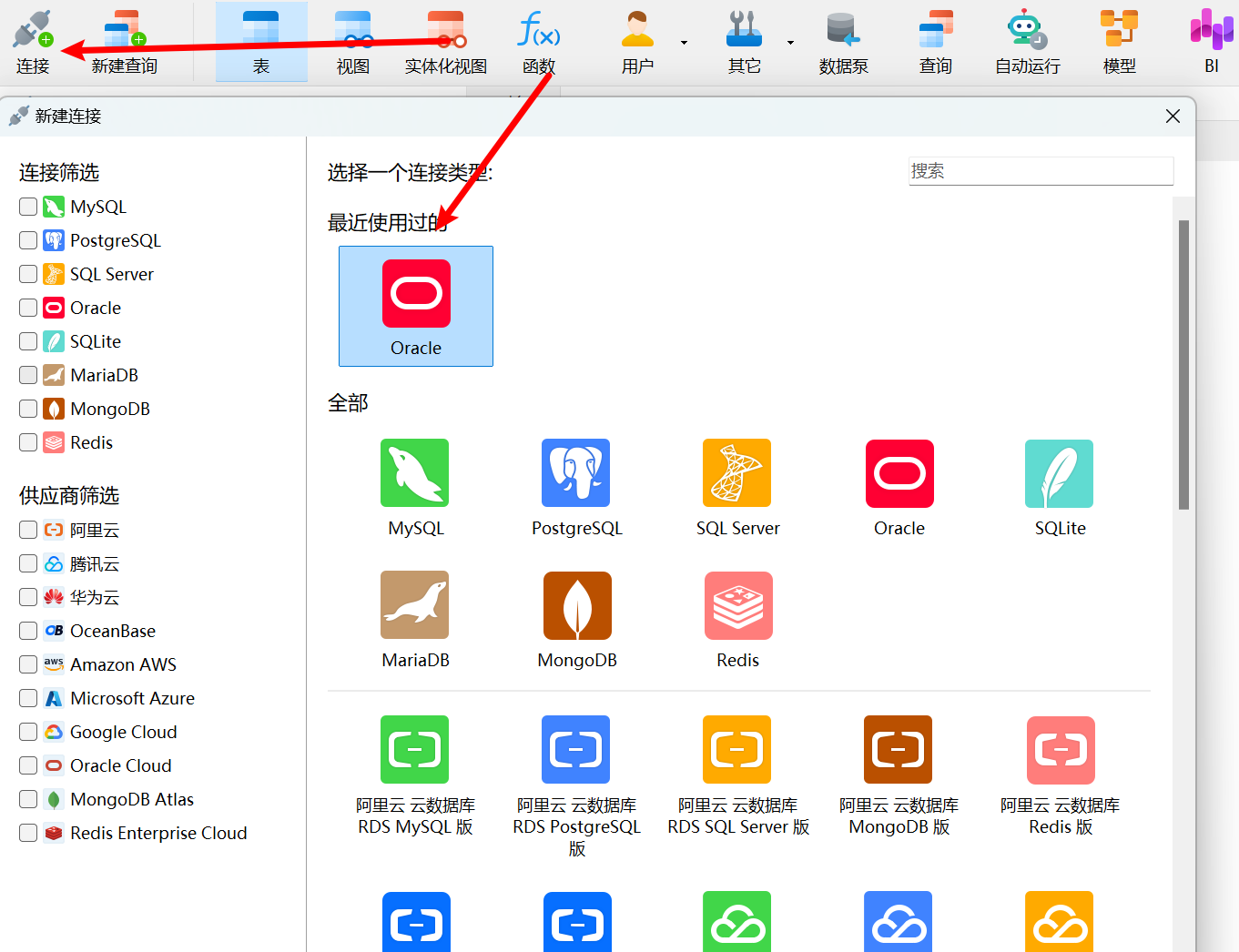The height and width of the screenshot is (952, 1239).
Task: Tick the SQLite filter checkbox
Action: (x=28, y=341)
